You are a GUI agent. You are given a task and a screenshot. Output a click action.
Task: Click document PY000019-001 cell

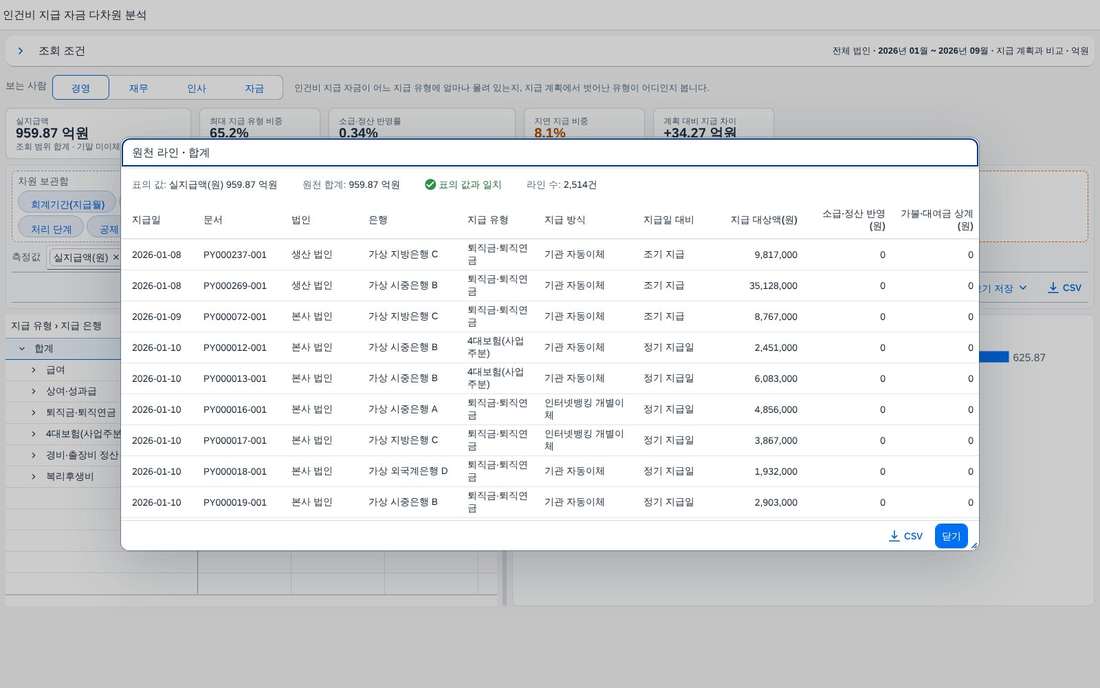235,502
